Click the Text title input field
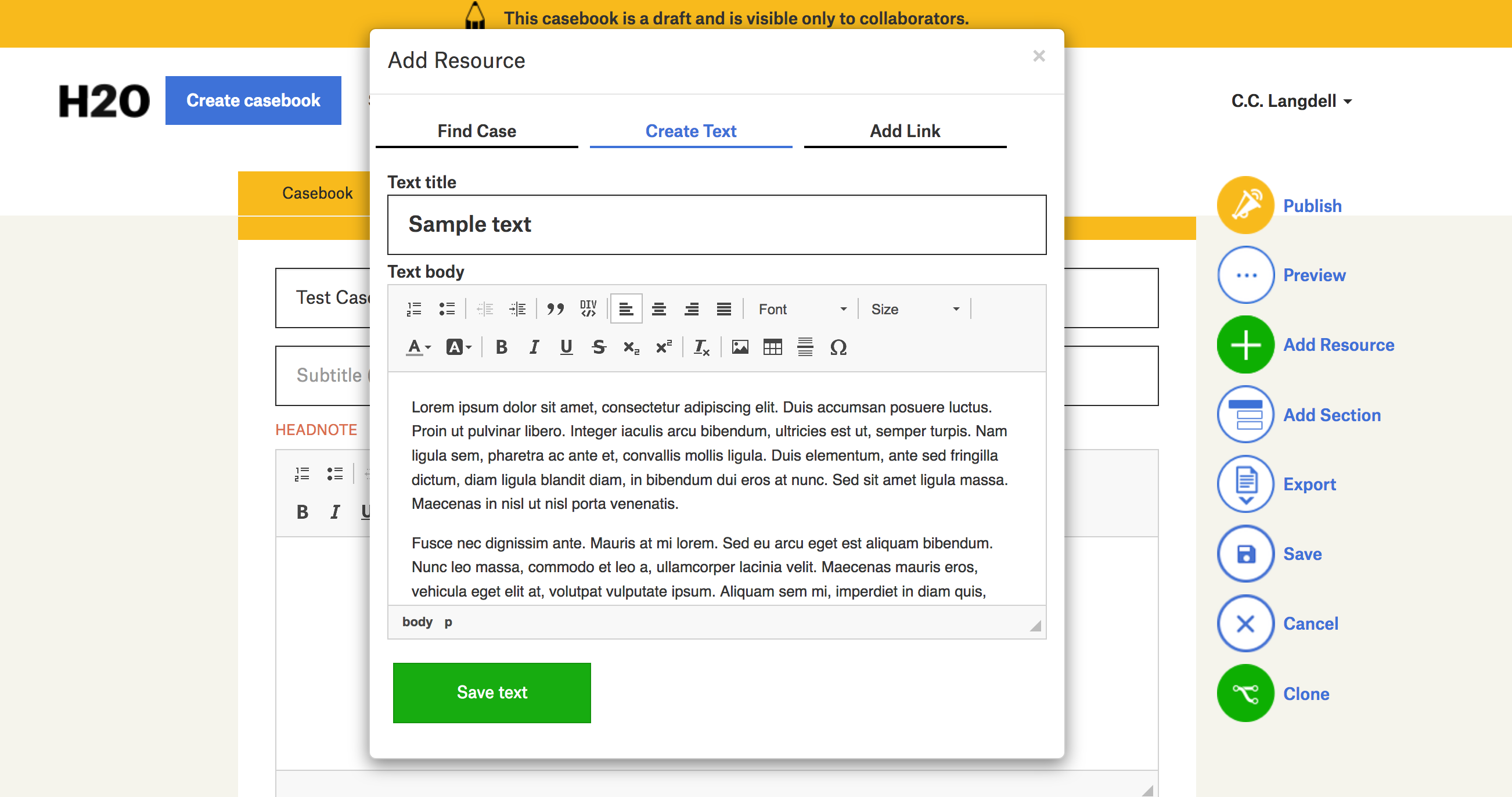Screen dimensions: 1512x797 click(717, 225)
